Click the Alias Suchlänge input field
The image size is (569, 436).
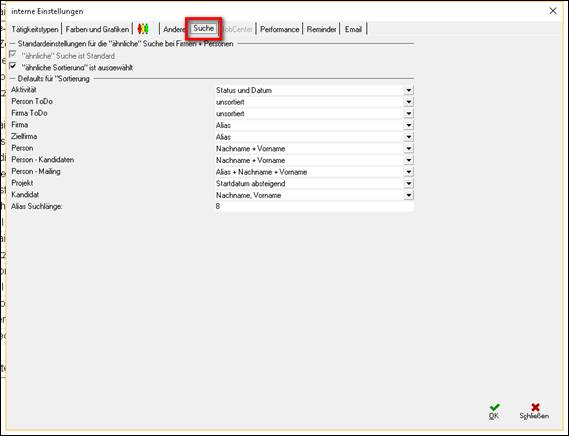[x=314, y=207]
